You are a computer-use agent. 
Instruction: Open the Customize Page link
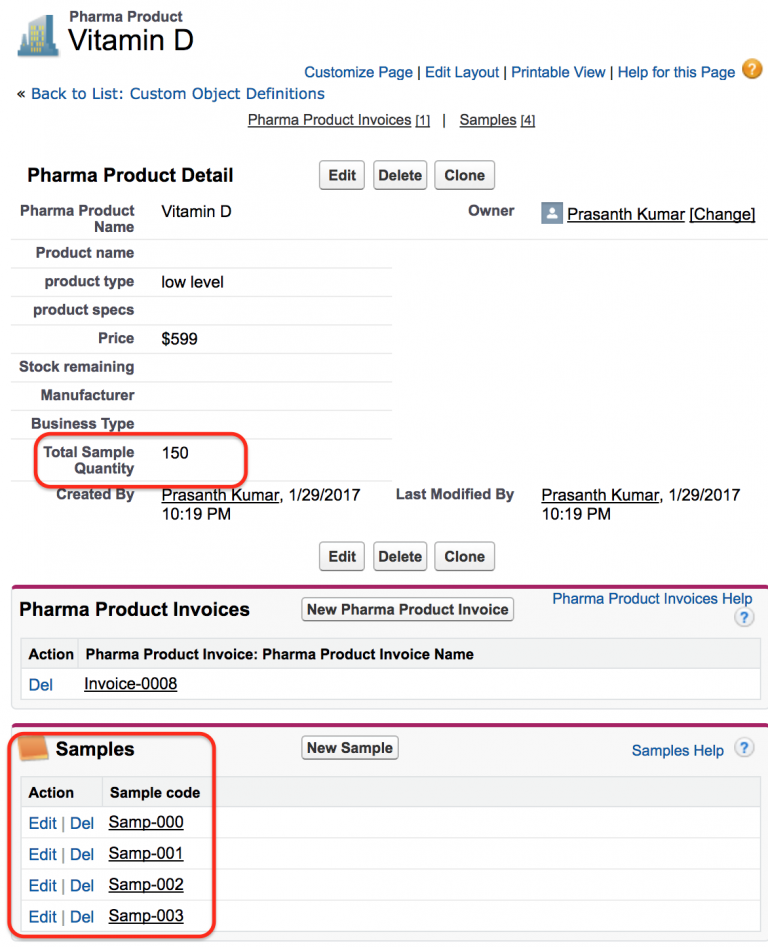pyautogui.click(x=358, y=72)
